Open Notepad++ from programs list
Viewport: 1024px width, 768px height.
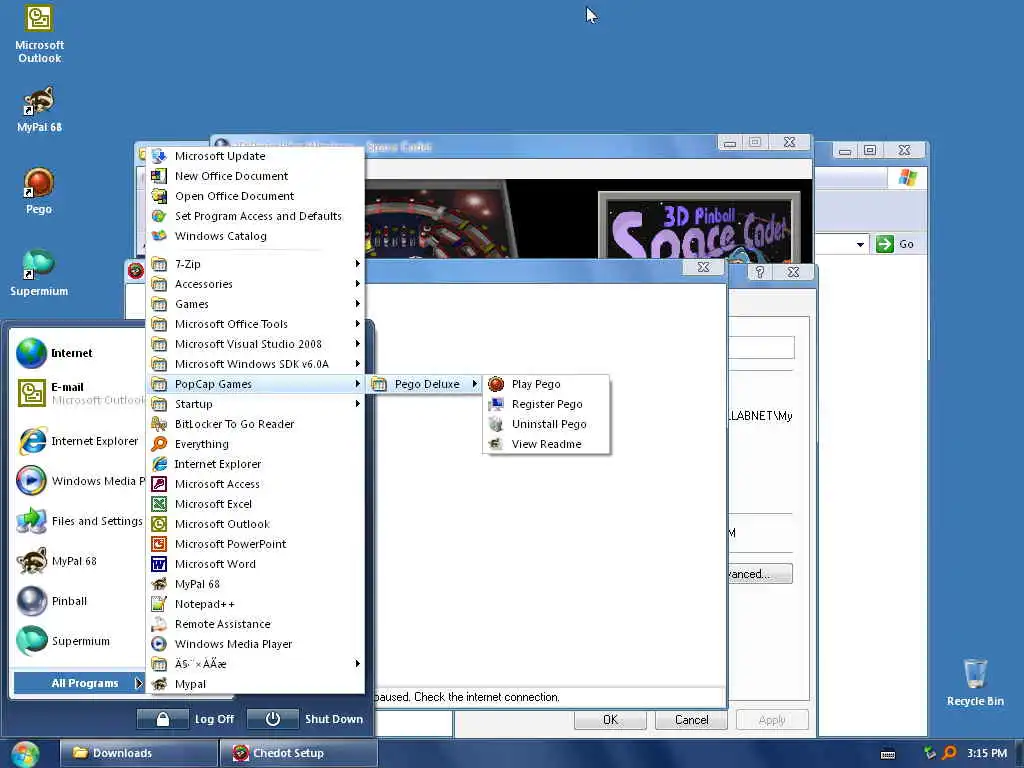(x=255, y=604)
